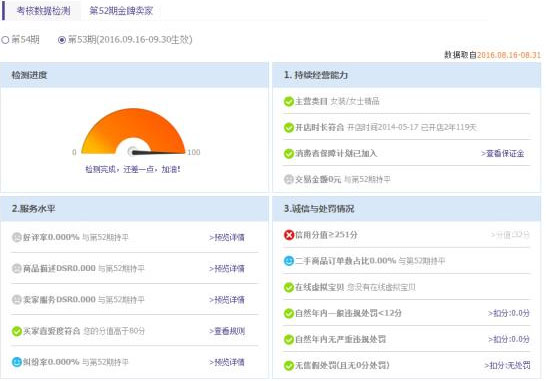Image resolution: width=546 pixels, height=381 pixels.
Task: Click the 您没有在线虚拟宝贝 text
Action: (381, 287)
